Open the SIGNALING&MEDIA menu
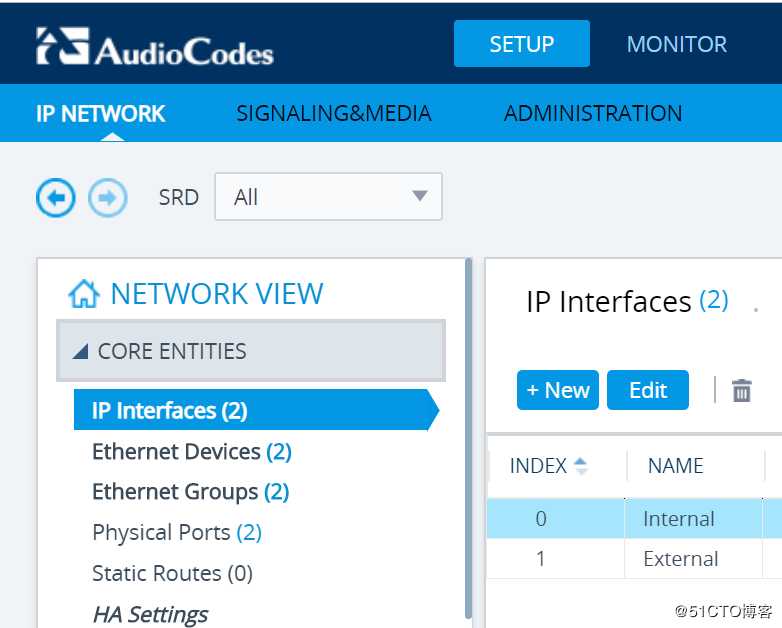The height and width of the screenshot is (628, 782). tap(334, 114)
